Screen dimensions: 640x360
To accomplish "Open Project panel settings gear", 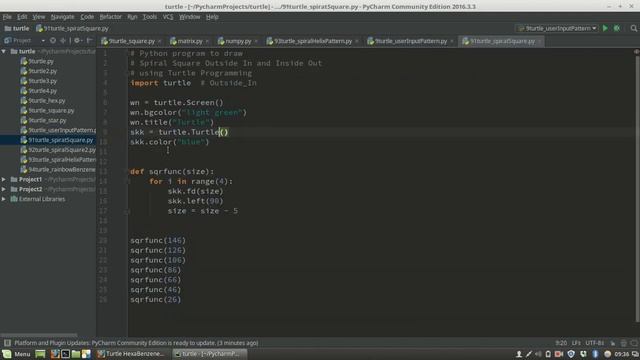I will tap(77, 41).
